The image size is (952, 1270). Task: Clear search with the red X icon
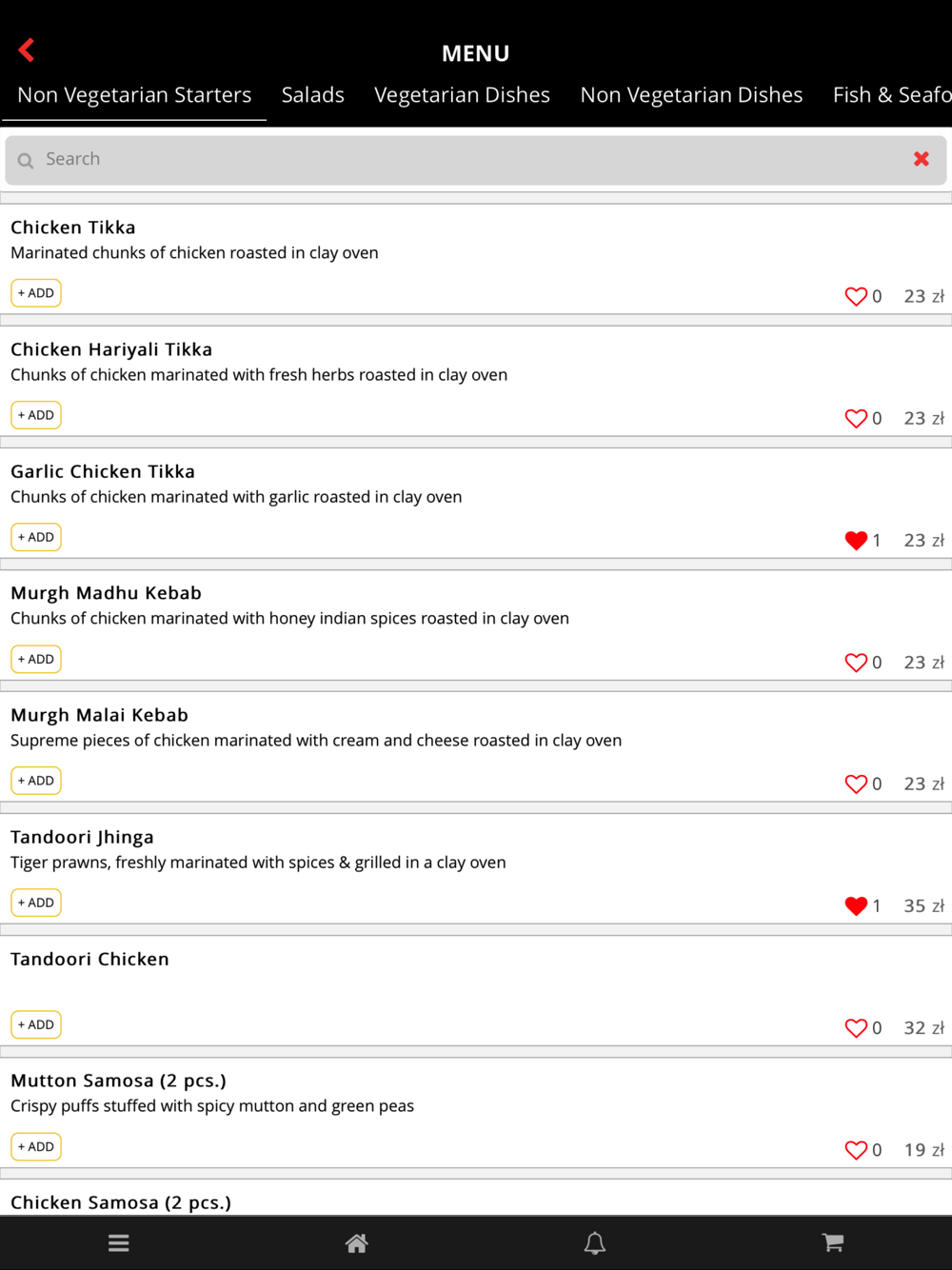tap(922, 159)
